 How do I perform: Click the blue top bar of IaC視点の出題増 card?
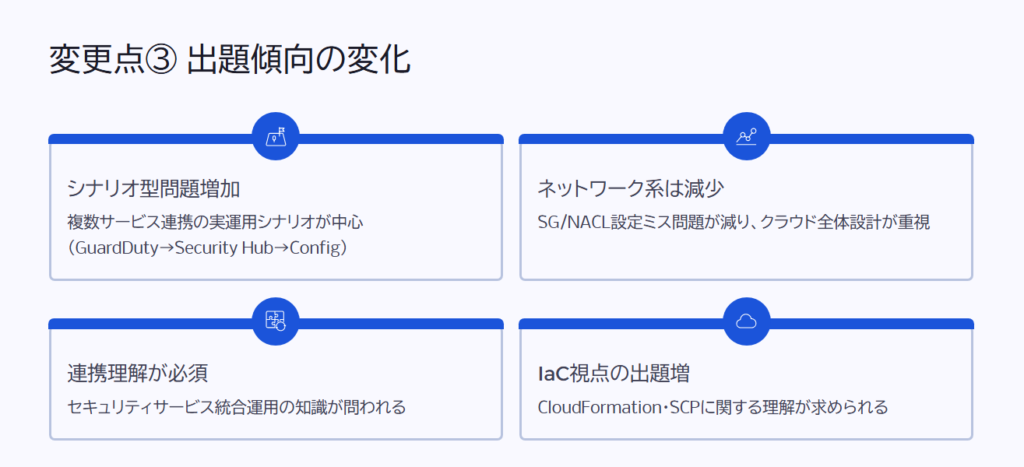click(620, 324)
